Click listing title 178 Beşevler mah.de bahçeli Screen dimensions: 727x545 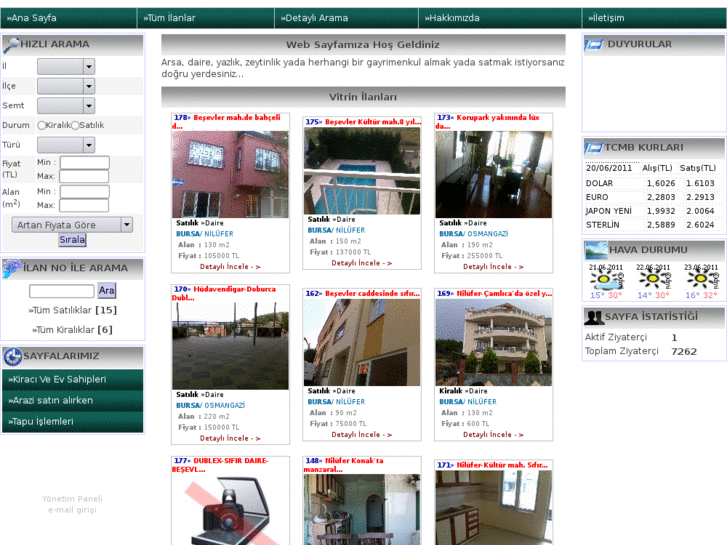226,122
